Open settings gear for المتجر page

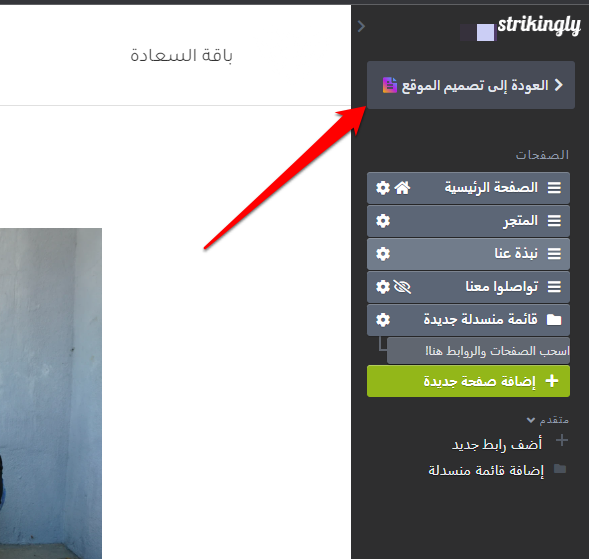[x=383, y=221]
